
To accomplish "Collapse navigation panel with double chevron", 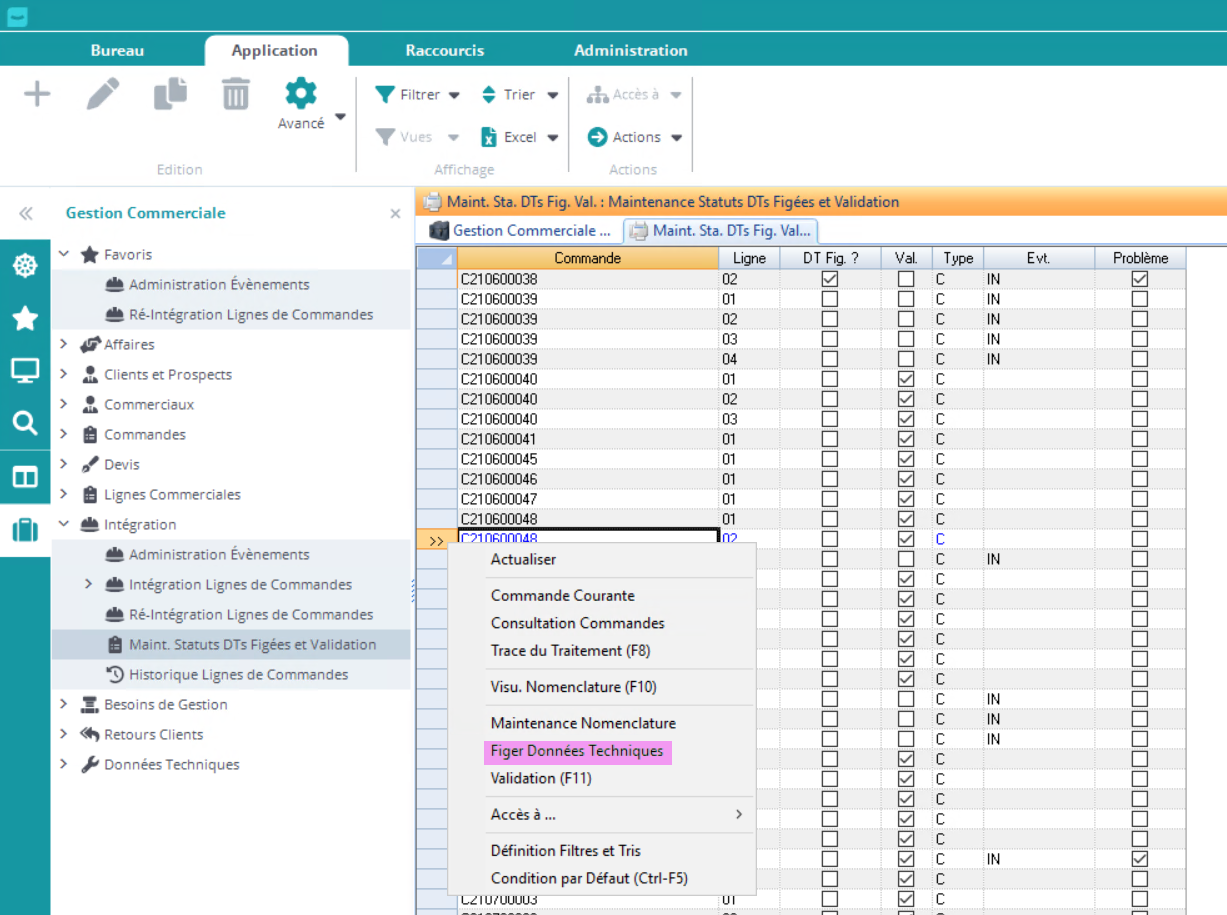I will (25, 213).
